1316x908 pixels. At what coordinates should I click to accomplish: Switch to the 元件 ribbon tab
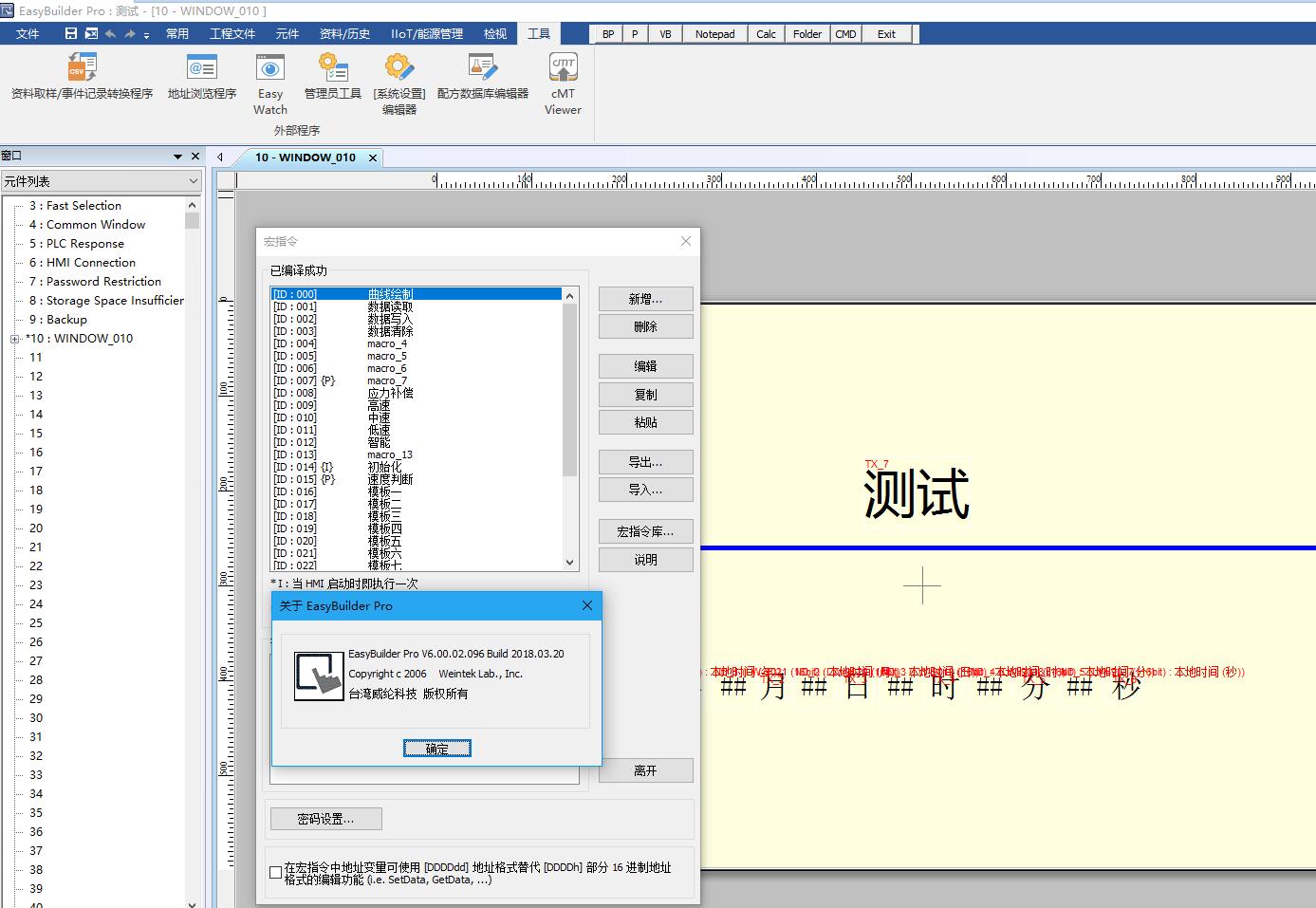click(x=287, y=34)
